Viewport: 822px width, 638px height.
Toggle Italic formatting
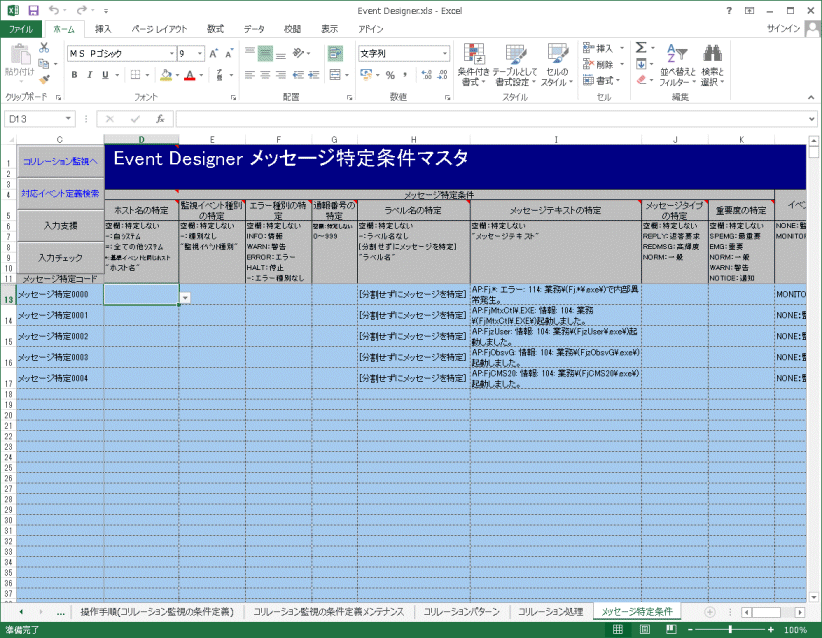coord(90,75)
